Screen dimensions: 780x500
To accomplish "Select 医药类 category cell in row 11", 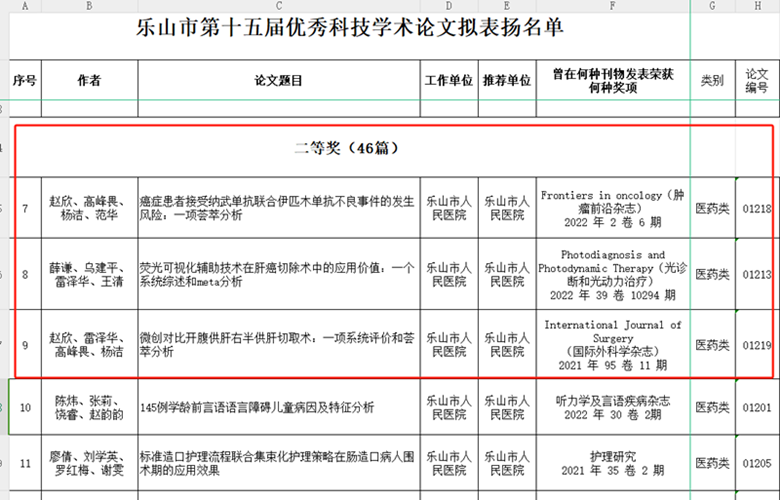I will coord(712,463).
